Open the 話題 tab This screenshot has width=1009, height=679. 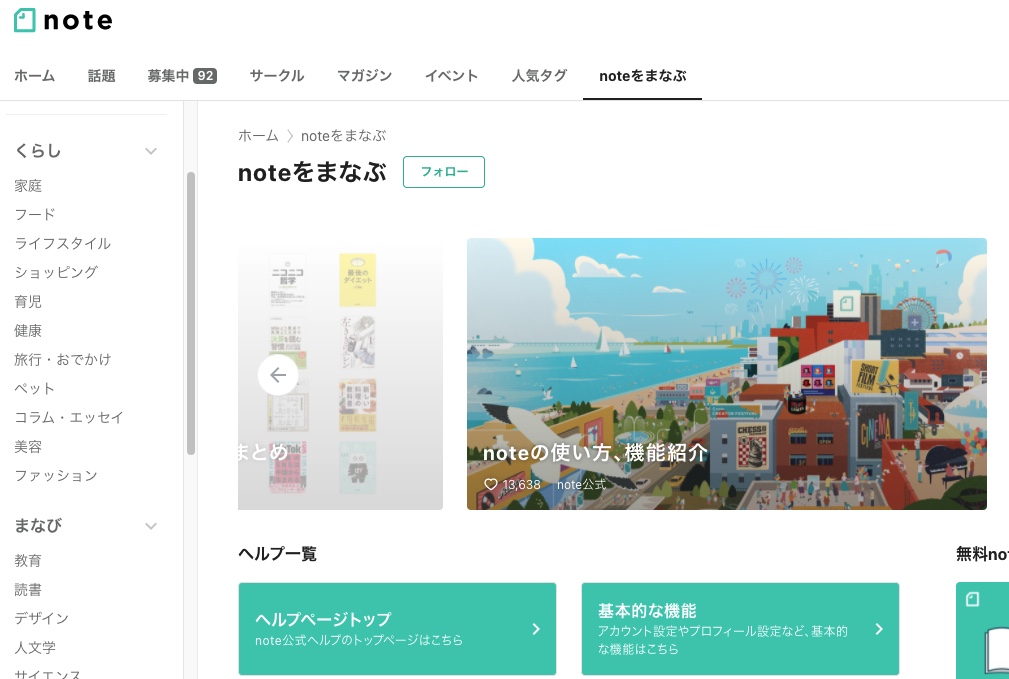102,76
